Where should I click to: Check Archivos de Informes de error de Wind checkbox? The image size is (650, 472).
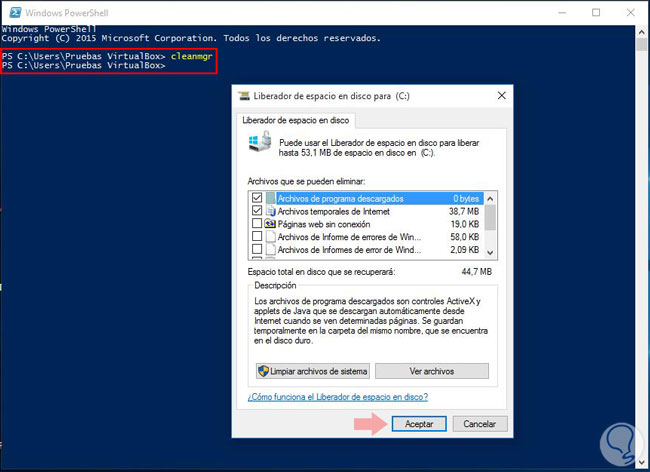click(257, 249)
